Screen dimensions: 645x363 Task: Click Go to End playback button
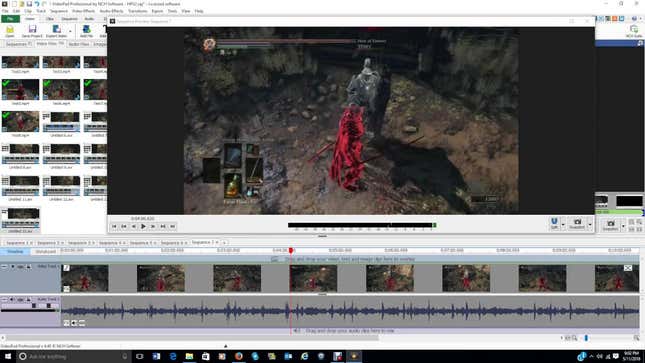coord(173,226)
